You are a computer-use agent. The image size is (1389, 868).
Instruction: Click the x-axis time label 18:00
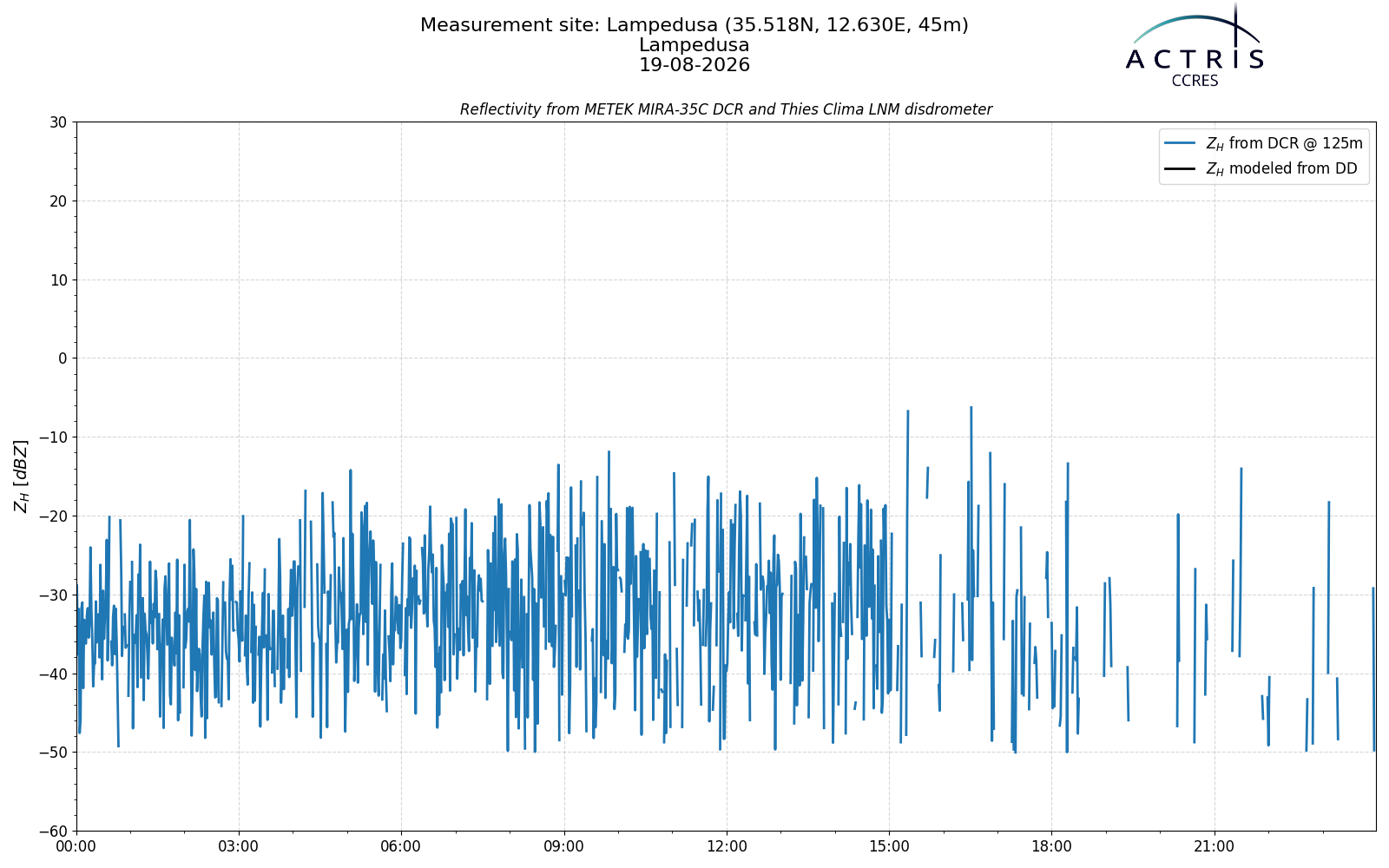pos(1051,847)
